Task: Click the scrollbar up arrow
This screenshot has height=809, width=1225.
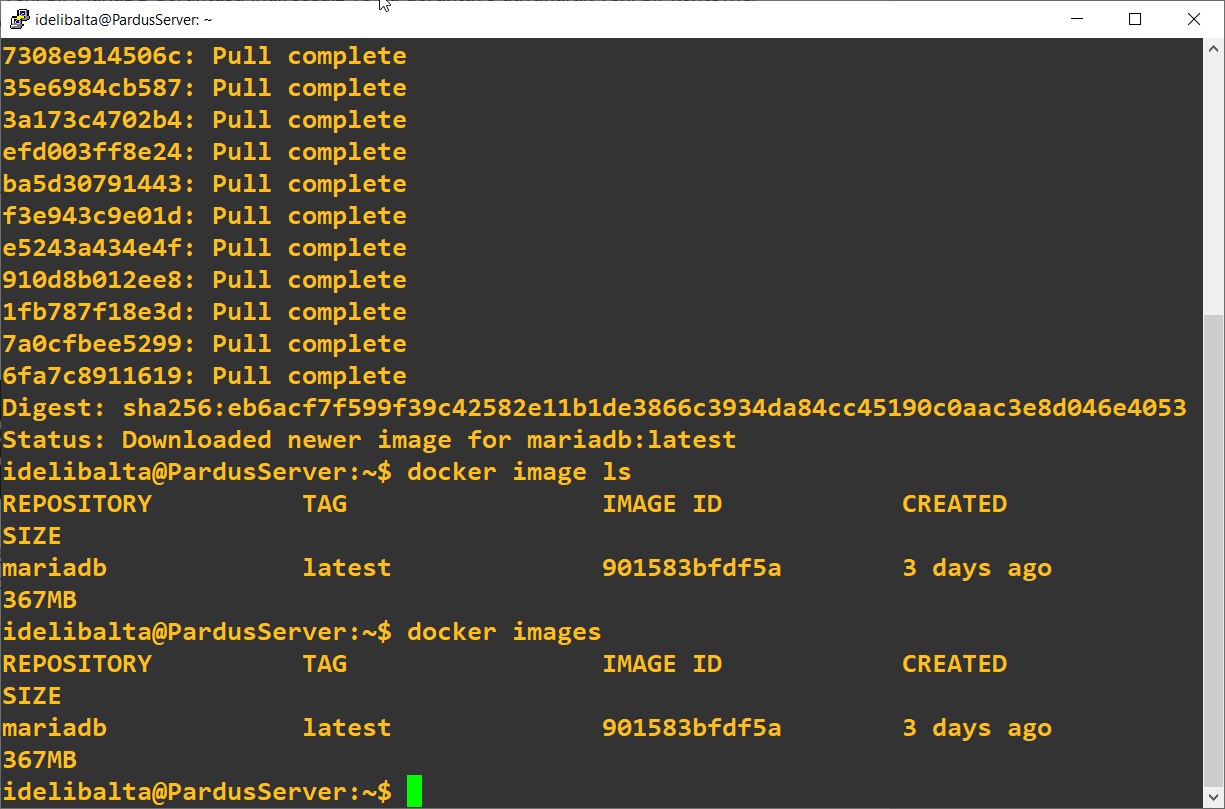Action: click(x=1213, y=50)
